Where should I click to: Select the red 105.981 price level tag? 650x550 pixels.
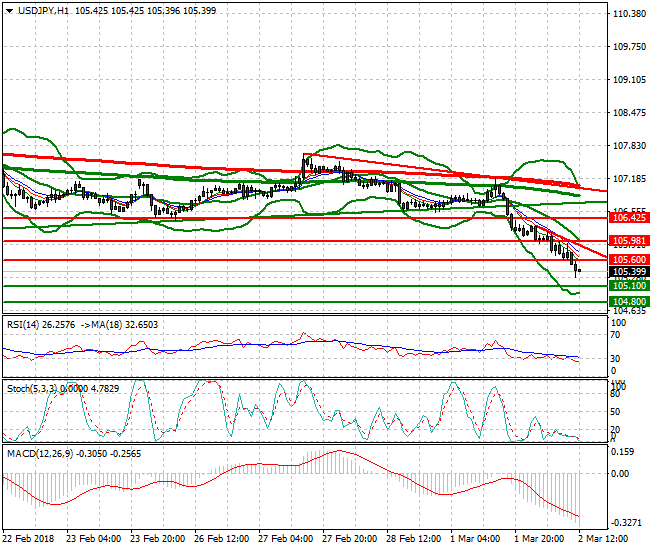pos(627,241)
